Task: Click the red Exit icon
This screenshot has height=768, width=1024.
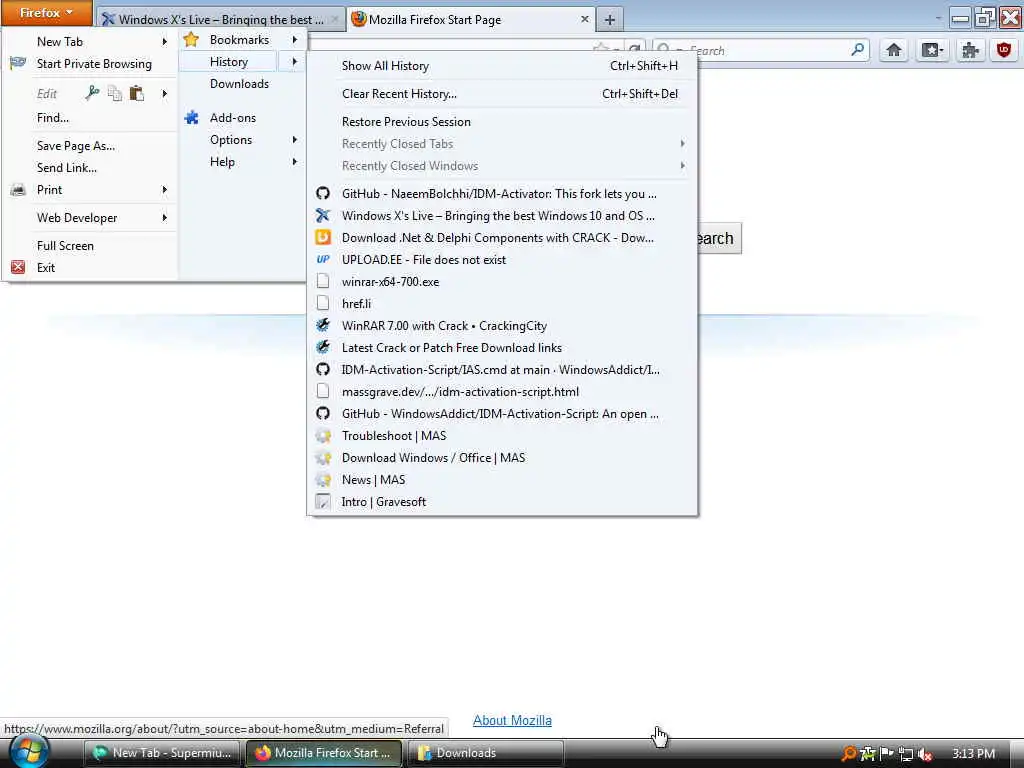Action: [x=18, y=267]
